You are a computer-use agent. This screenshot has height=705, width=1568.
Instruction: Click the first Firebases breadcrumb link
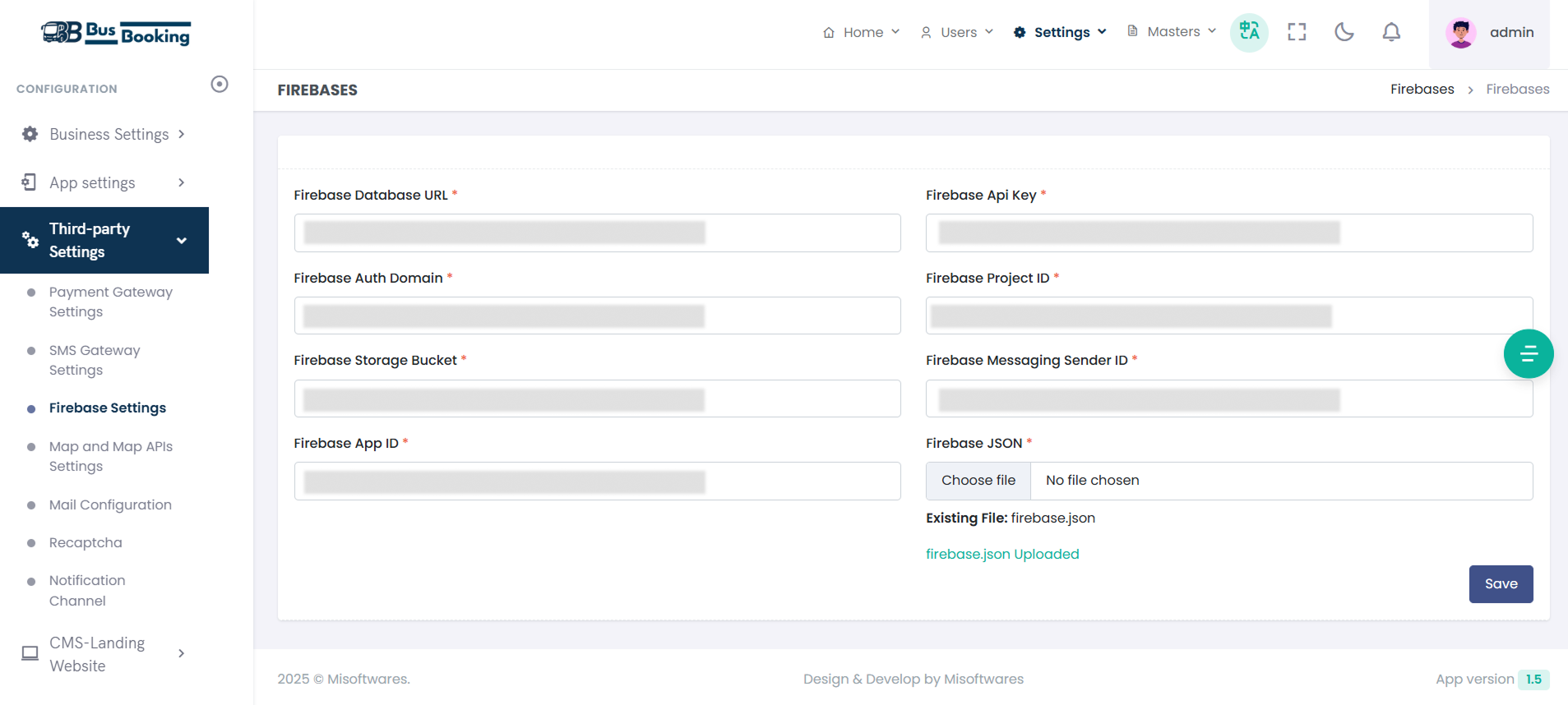[1422, 89]
